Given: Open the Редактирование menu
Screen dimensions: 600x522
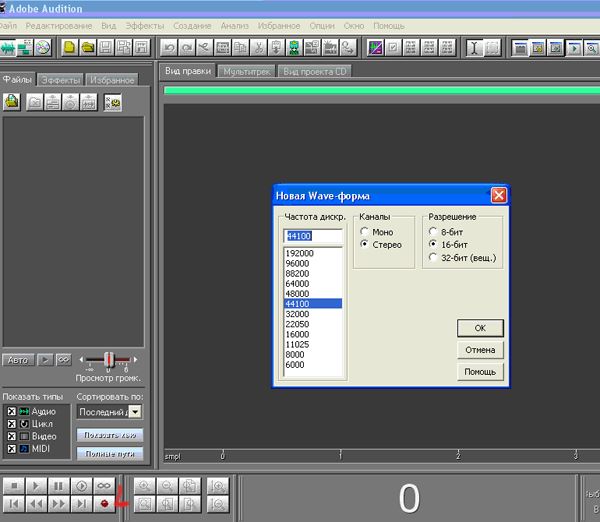Looking at the screenshot, I should click(x=59, y=26).
